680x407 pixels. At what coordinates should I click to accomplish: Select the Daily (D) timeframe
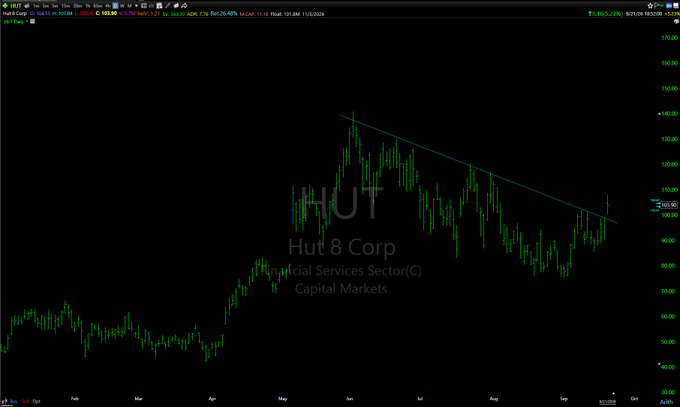coord(115,6)
